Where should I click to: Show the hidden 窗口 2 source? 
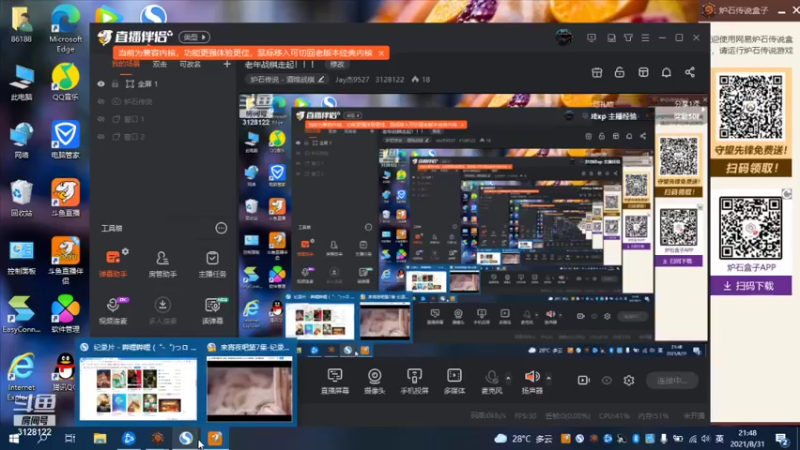tap(101, 137)
